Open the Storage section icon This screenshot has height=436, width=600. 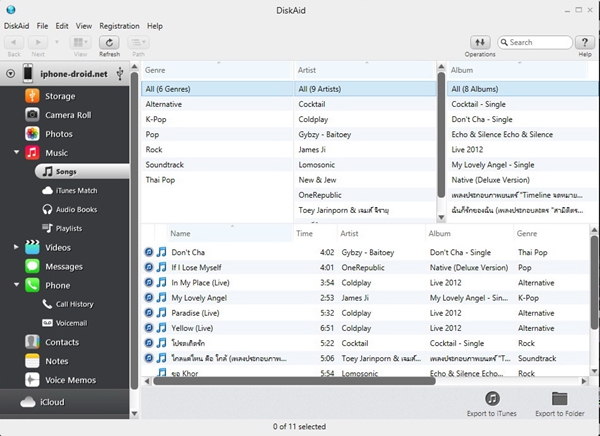coord(32,96)
